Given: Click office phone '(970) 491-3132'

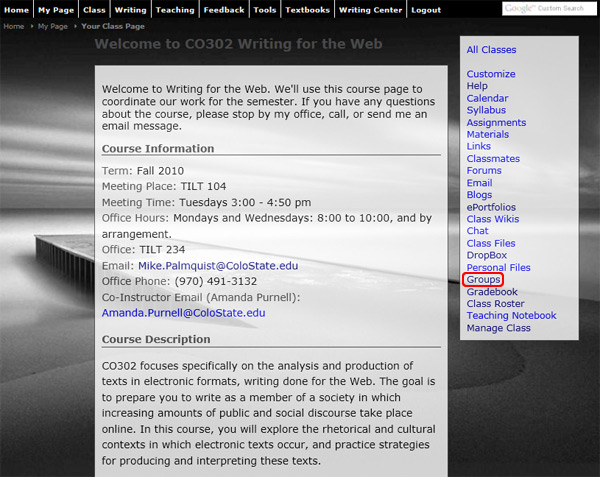Looking at the screenshot, I should point(216,281).
